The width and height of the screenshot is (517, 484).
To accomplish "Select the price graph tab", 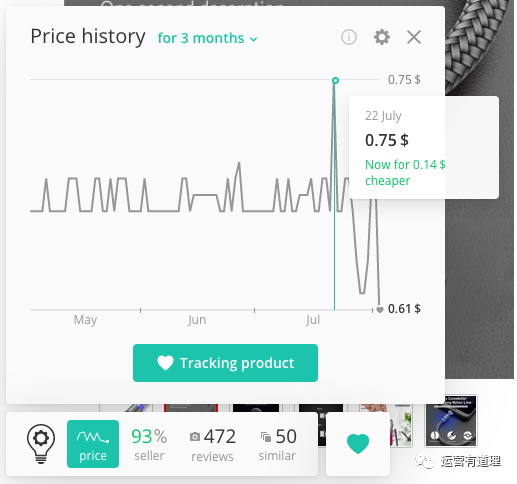I will tap(93, 444).
